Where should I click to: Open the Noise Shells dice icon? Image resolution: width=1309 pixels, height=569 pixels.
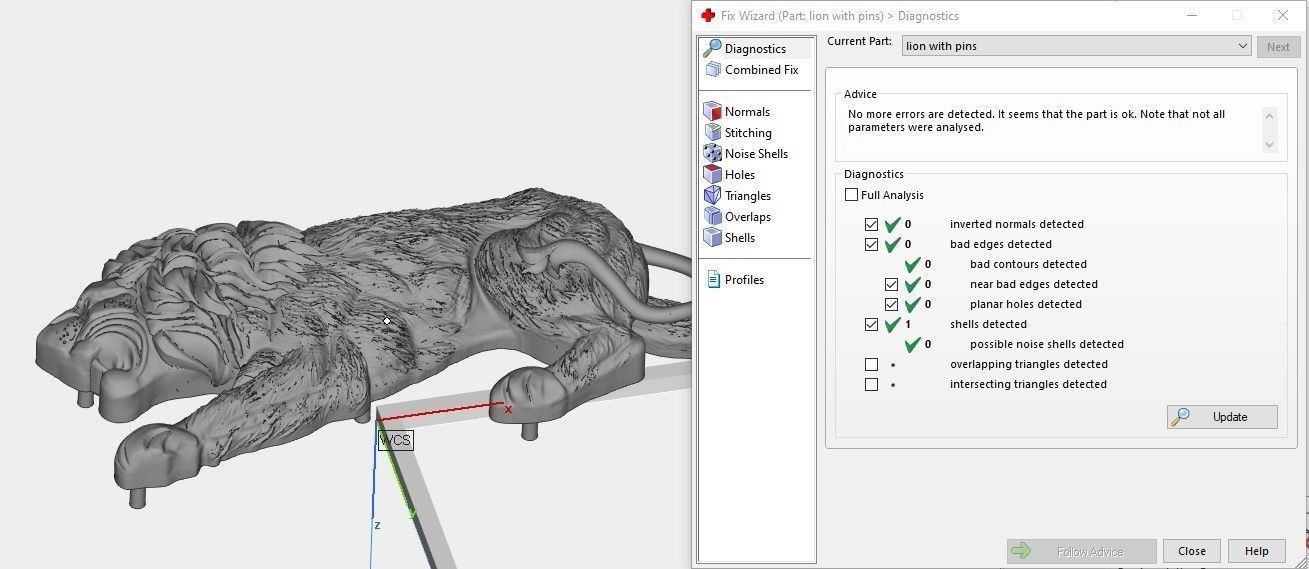712,154
